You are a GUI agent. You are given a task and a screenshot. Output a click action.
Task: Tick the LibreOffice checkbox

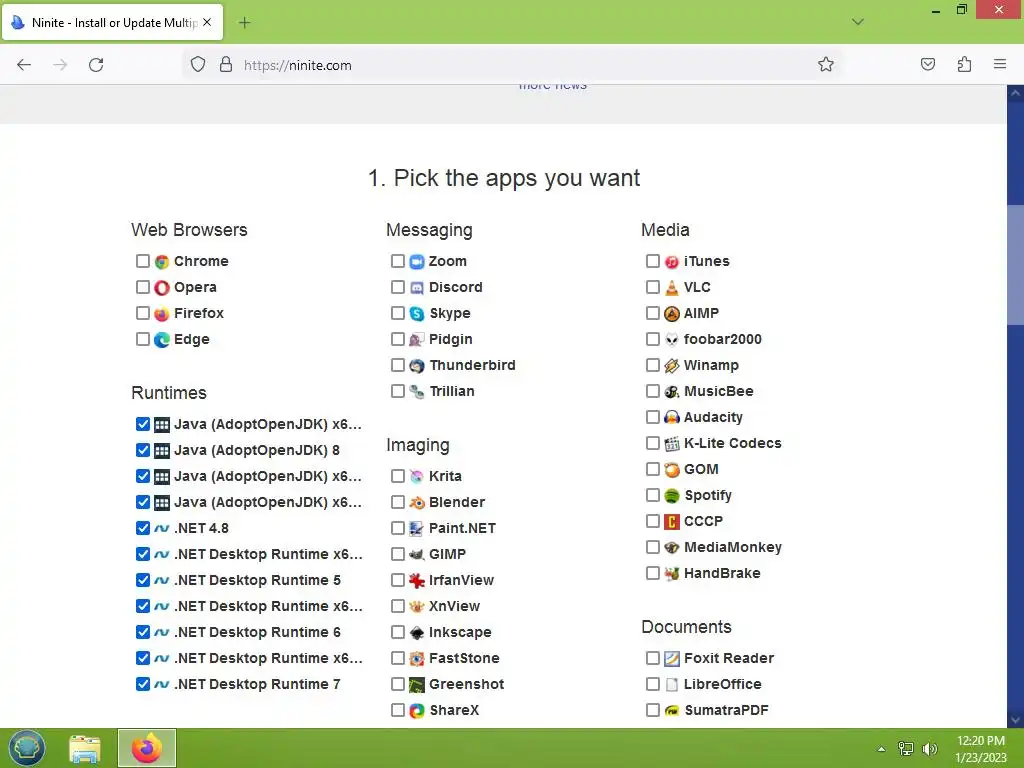click(x=652, y=684)
